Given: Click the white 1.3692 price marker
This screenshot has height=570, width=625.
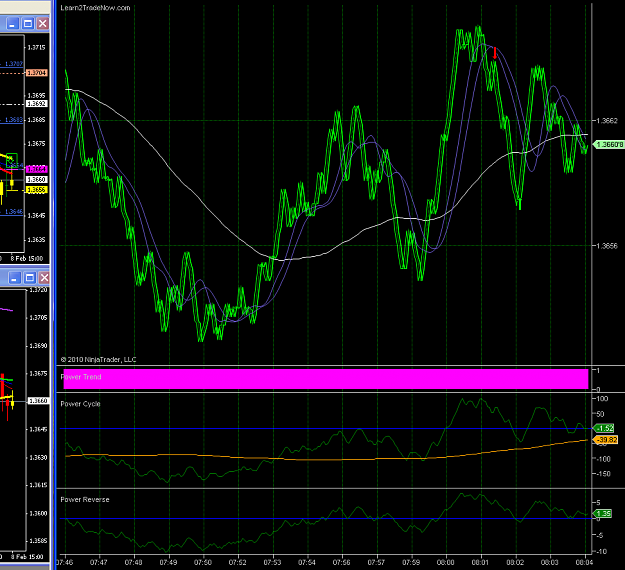Looking at the screenshot, I should click(x=37, y=104).
